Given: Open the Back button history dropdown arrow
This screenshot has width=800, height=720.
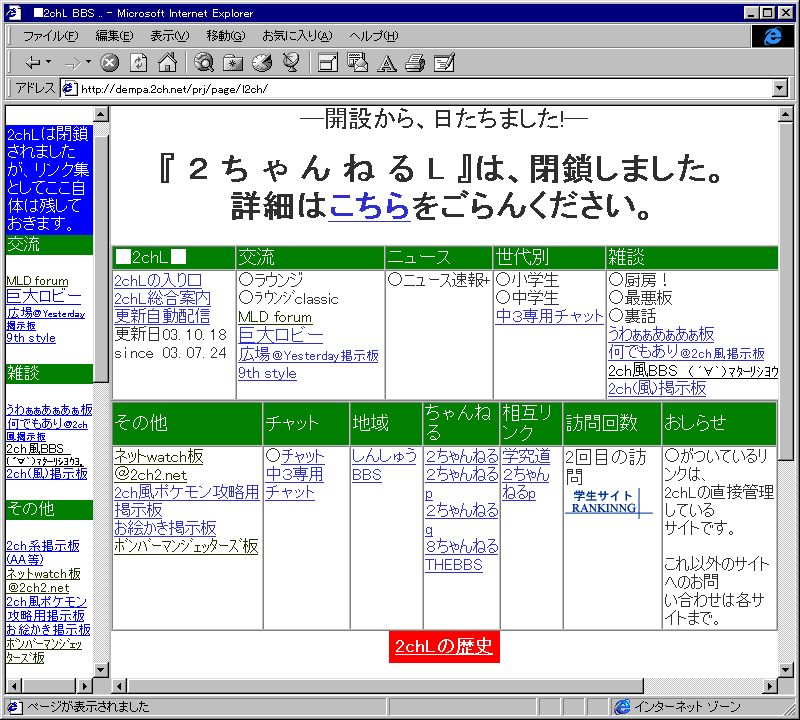Looking at the screenshot, I should click(x=49, y=62).
